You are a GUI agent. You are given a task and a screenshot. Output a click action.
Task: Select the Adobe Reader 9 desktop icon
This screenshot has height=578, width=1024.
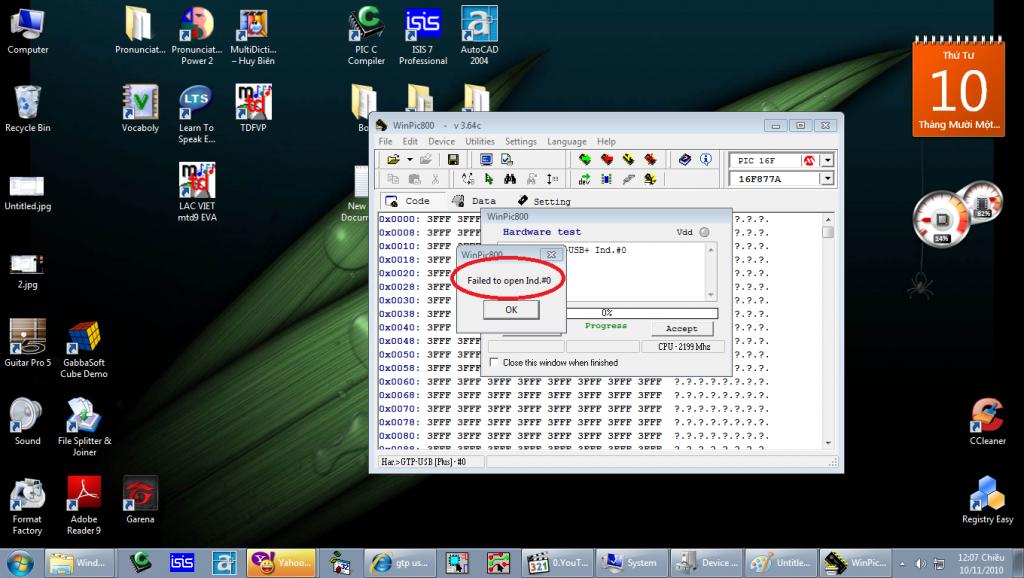[x=84, y=506]
